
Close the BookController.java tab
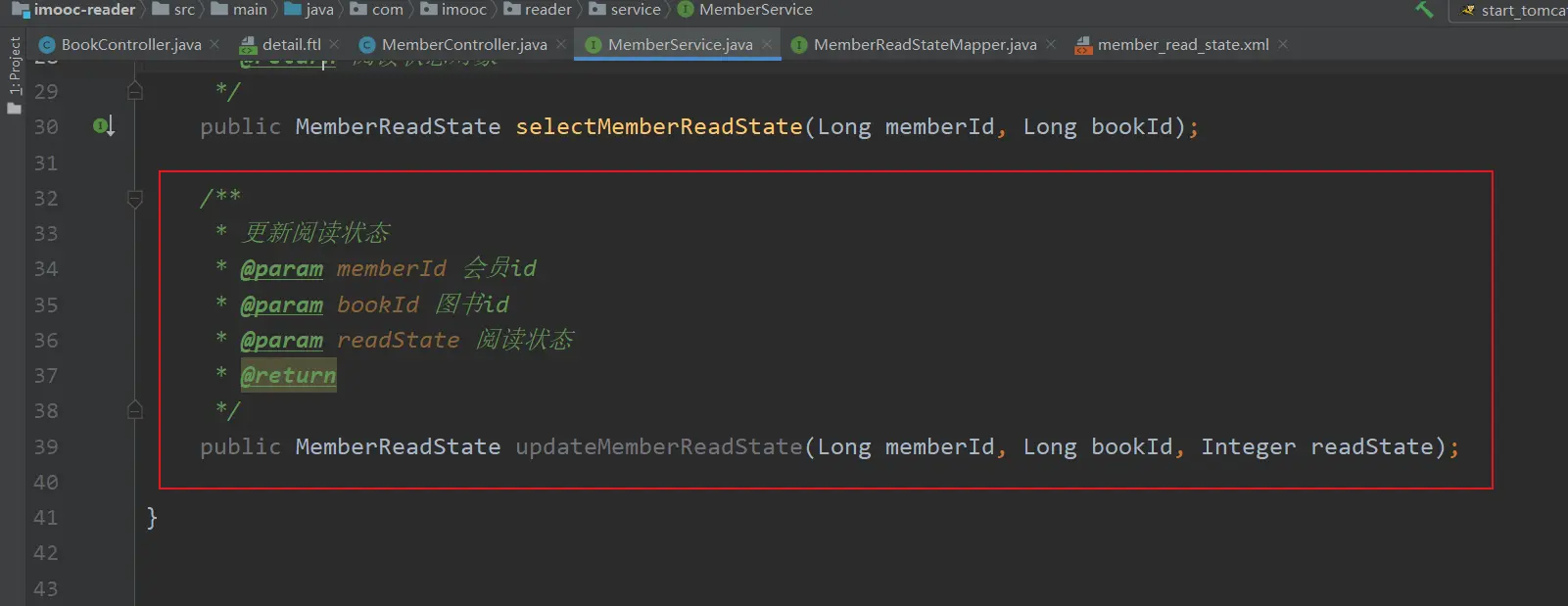(x=215, y=44)
